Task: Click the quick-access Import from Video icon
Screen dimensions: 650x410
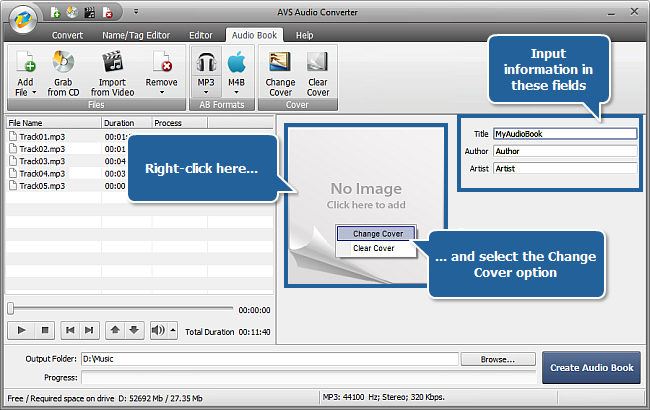Action: tap(90, 13)
